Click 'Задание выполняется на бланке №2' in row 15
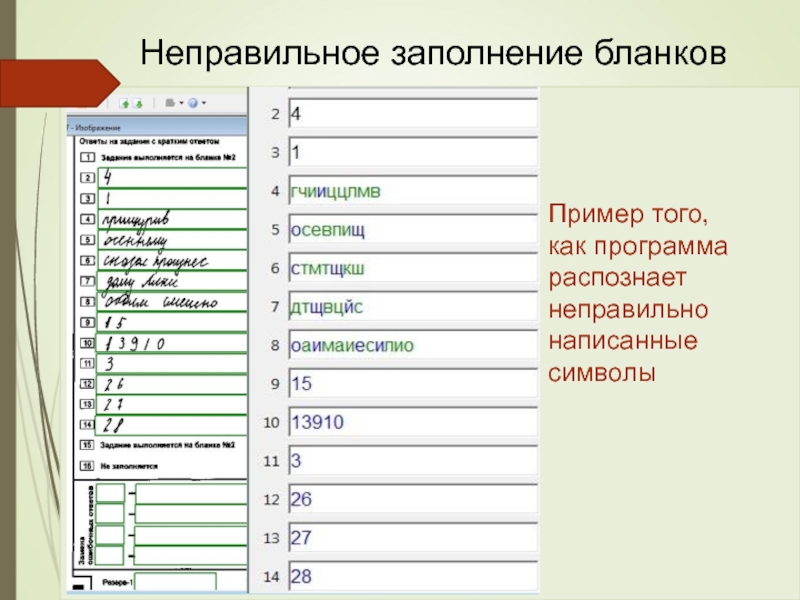This screenshot has width=800, height=600. [167, 445]
